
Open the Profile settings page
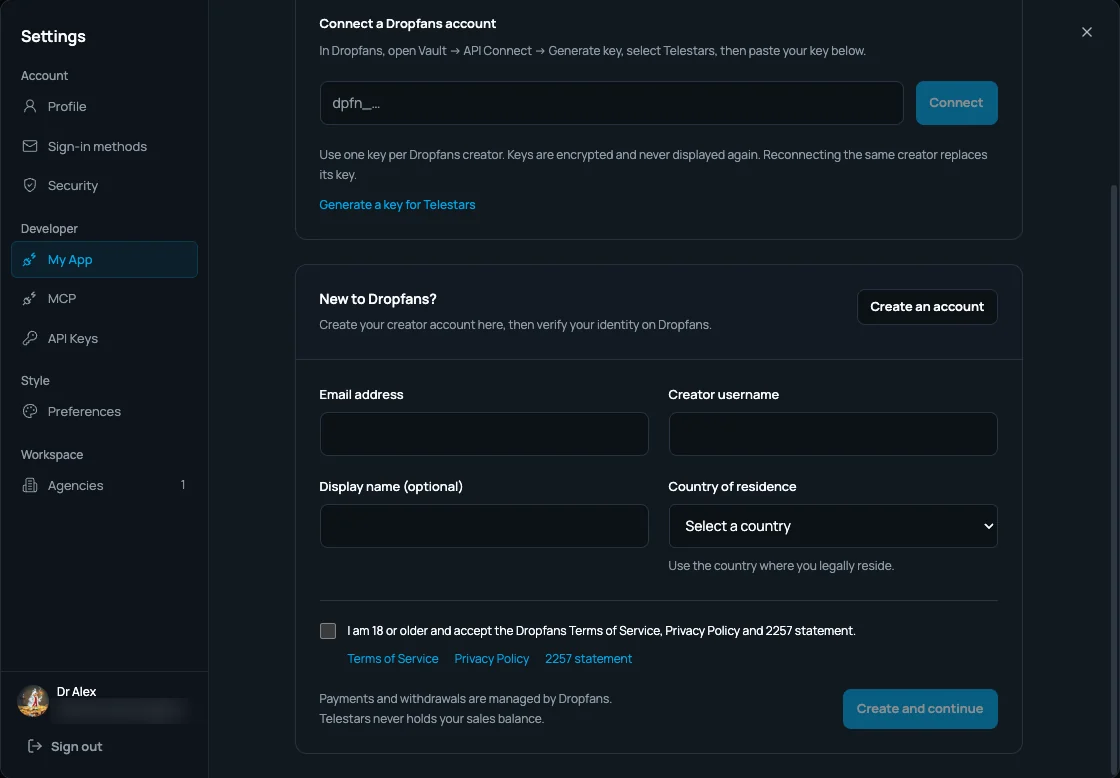(104, 106)
